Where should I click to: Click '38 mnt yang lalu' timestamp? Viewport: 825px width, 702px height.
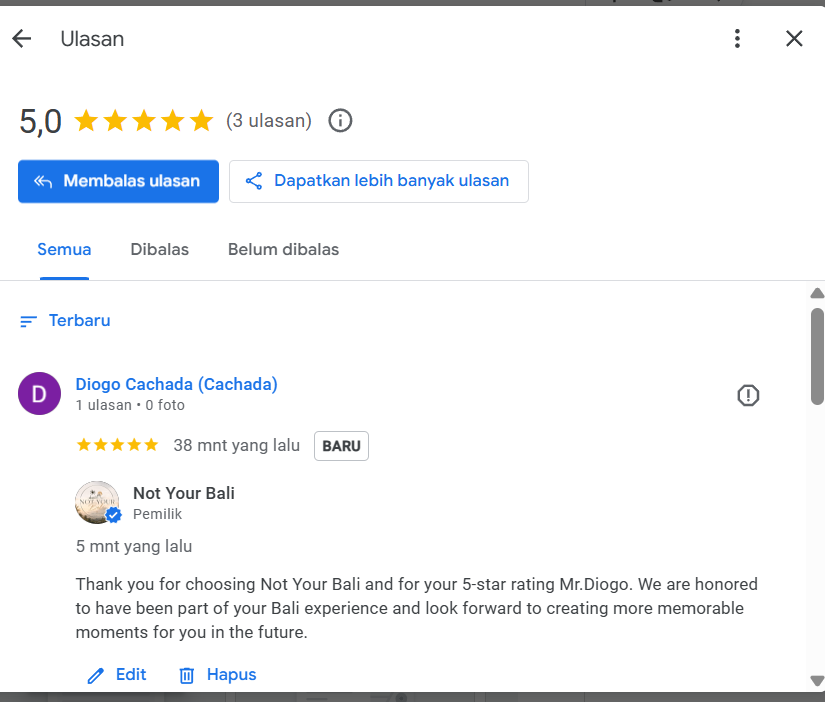(237, 445)
